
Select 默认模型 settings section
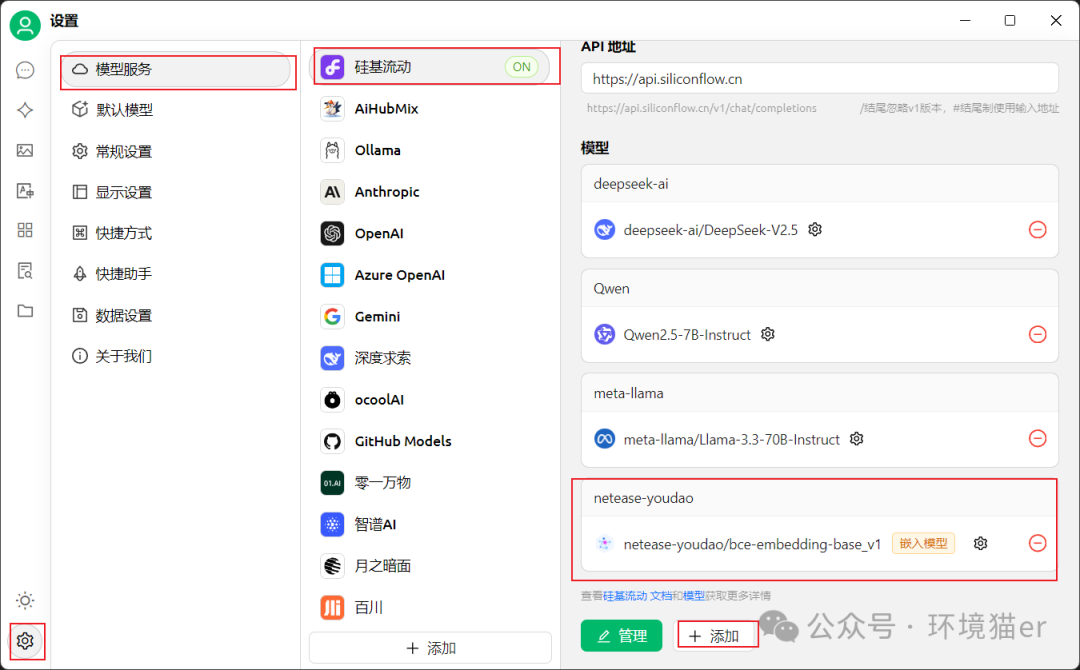(176, 110)
